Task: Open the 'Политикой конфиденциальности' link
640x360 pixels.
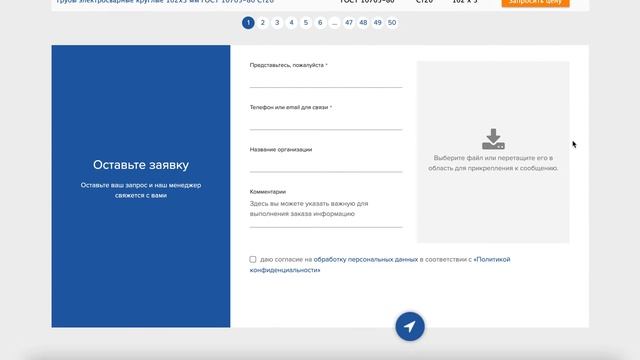Action: [x=380, y=264]
